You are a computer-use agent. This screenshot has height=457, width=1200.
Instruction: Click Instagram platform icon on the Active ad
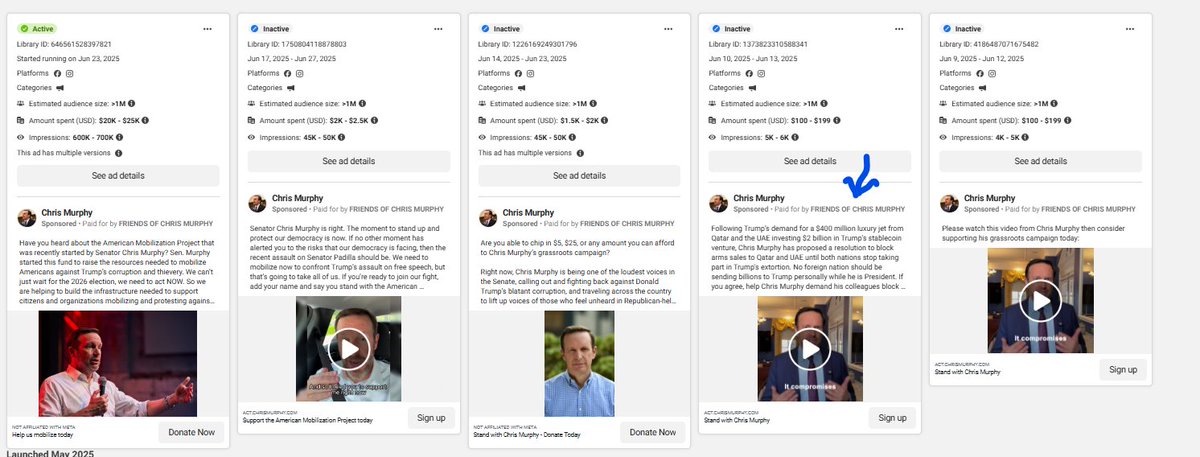tap(68, 73)
